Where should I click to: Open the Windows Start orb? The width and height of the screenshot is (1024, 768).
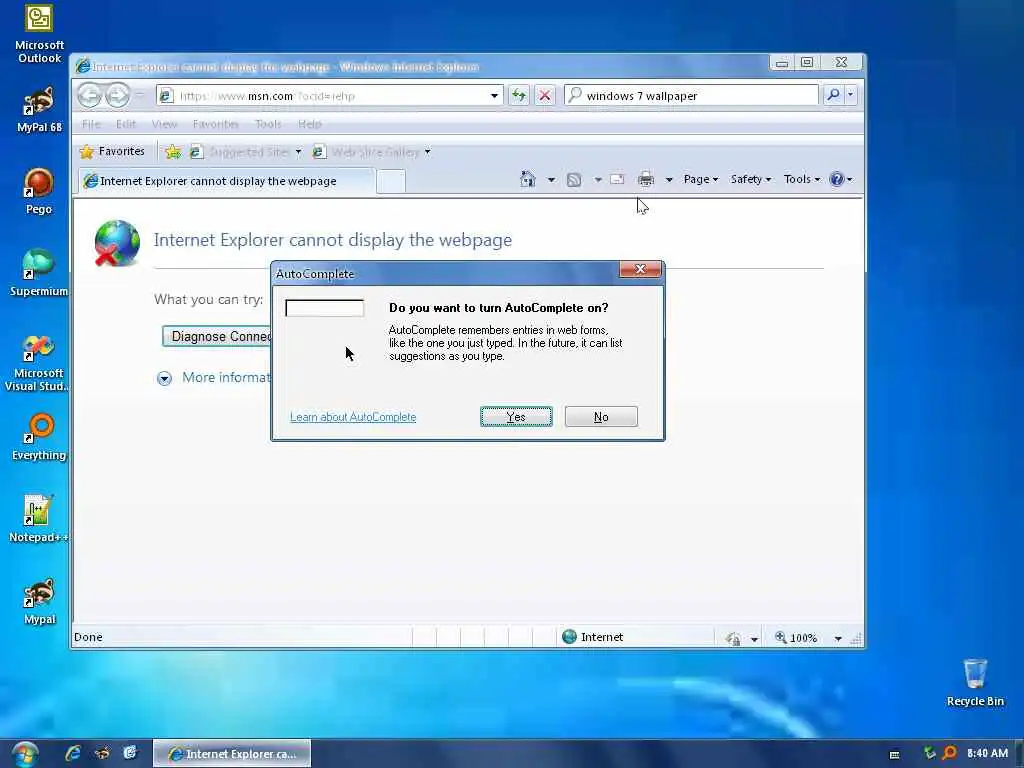(x=24, y=754)
